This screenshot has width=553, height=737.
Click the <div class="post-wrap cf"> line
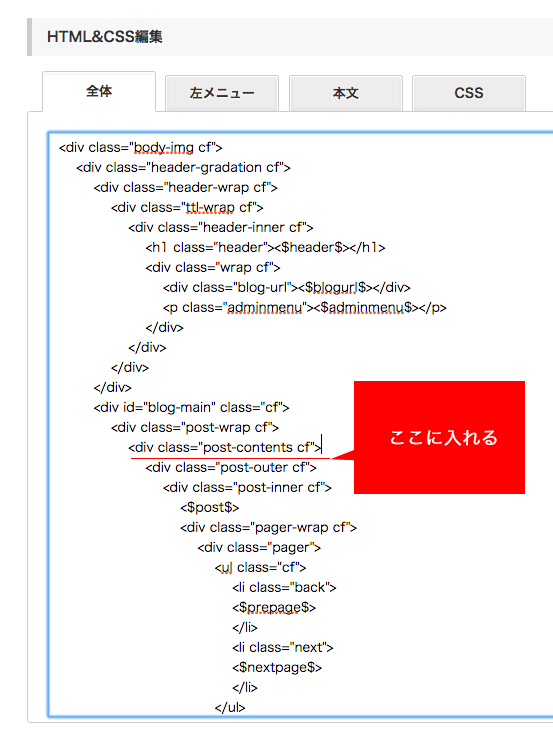point(195,427)
